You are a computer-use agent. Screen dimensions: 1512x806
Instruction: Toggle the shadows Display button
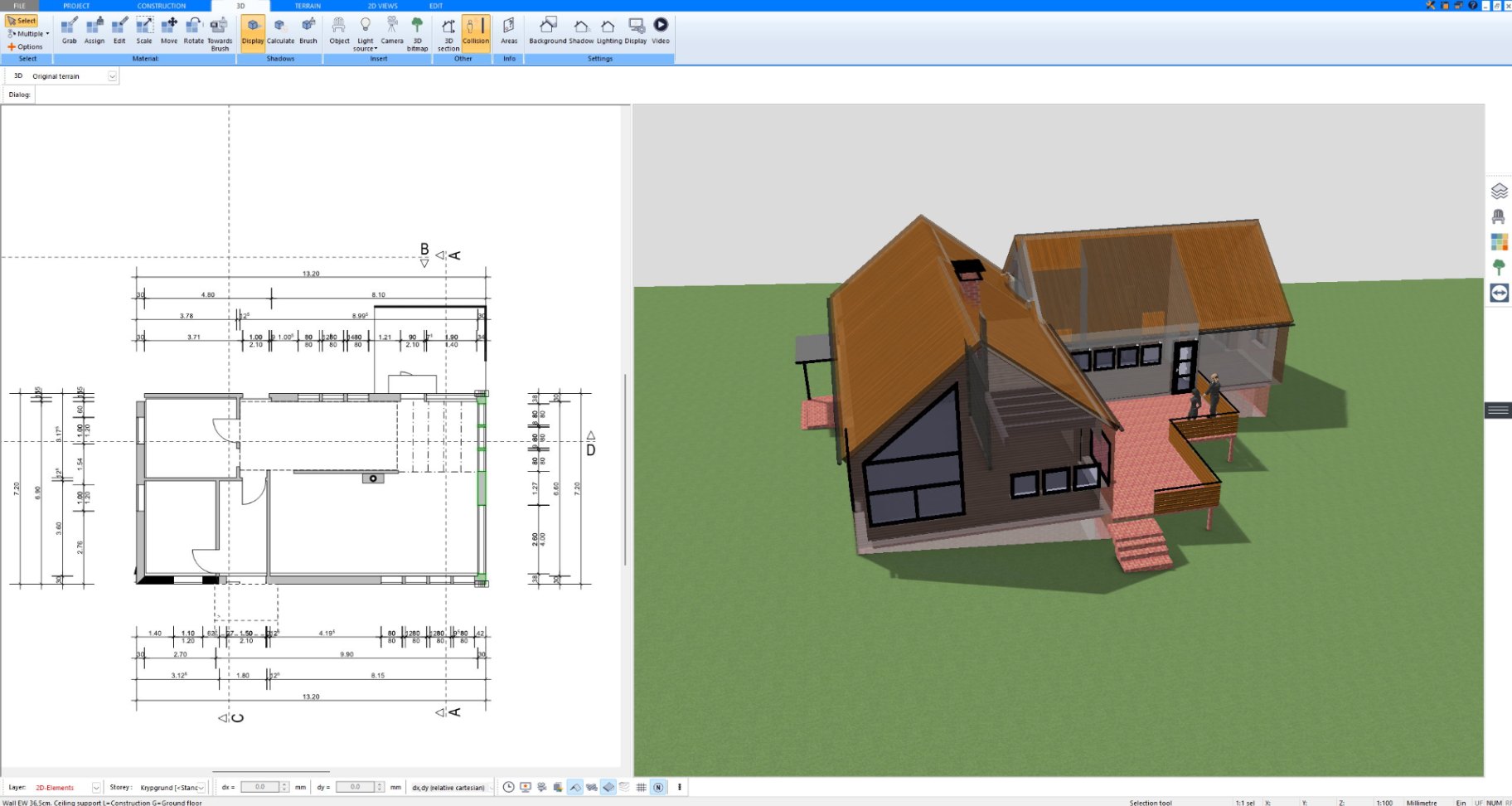253,33
